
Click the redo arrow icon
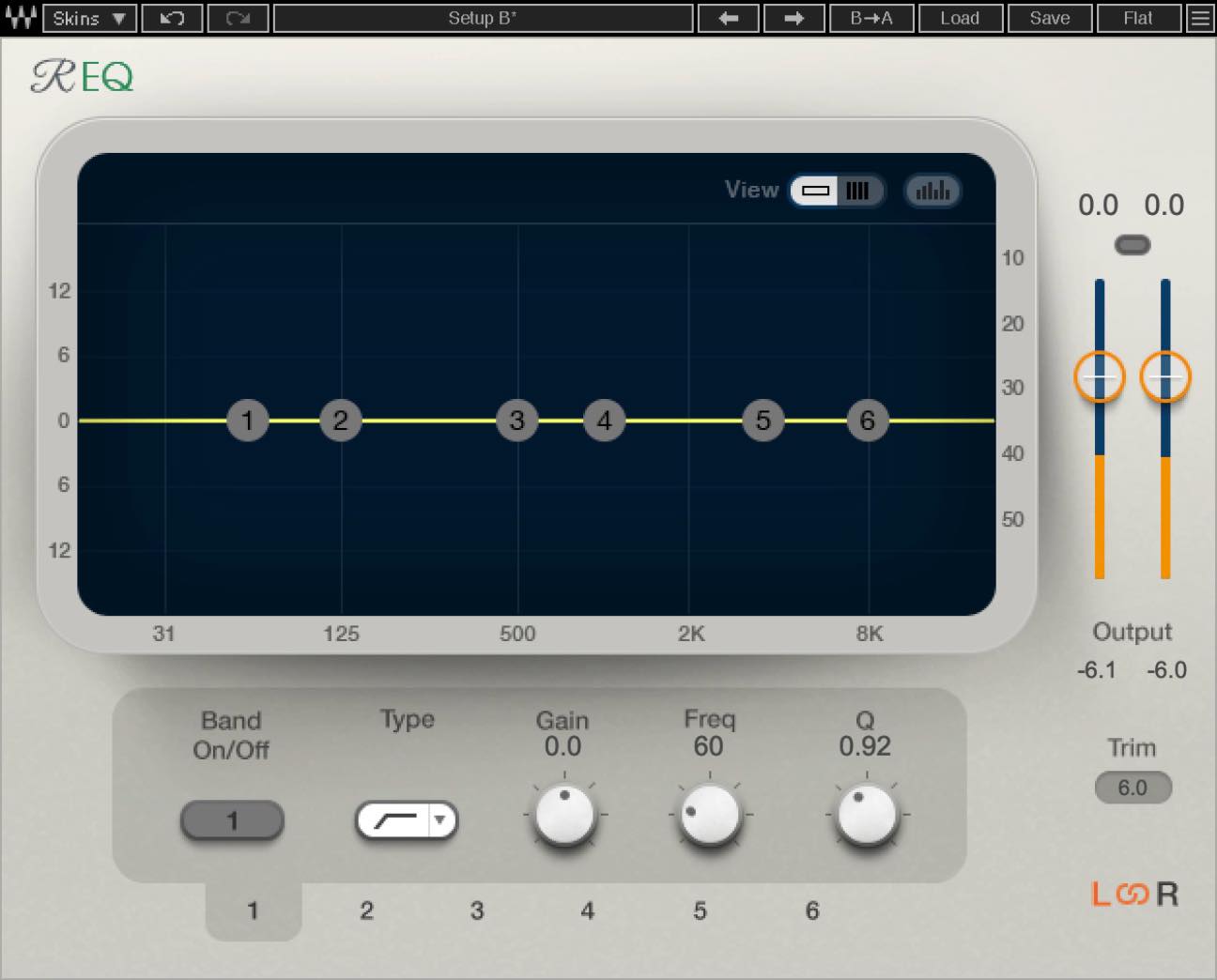click(238, 18)
